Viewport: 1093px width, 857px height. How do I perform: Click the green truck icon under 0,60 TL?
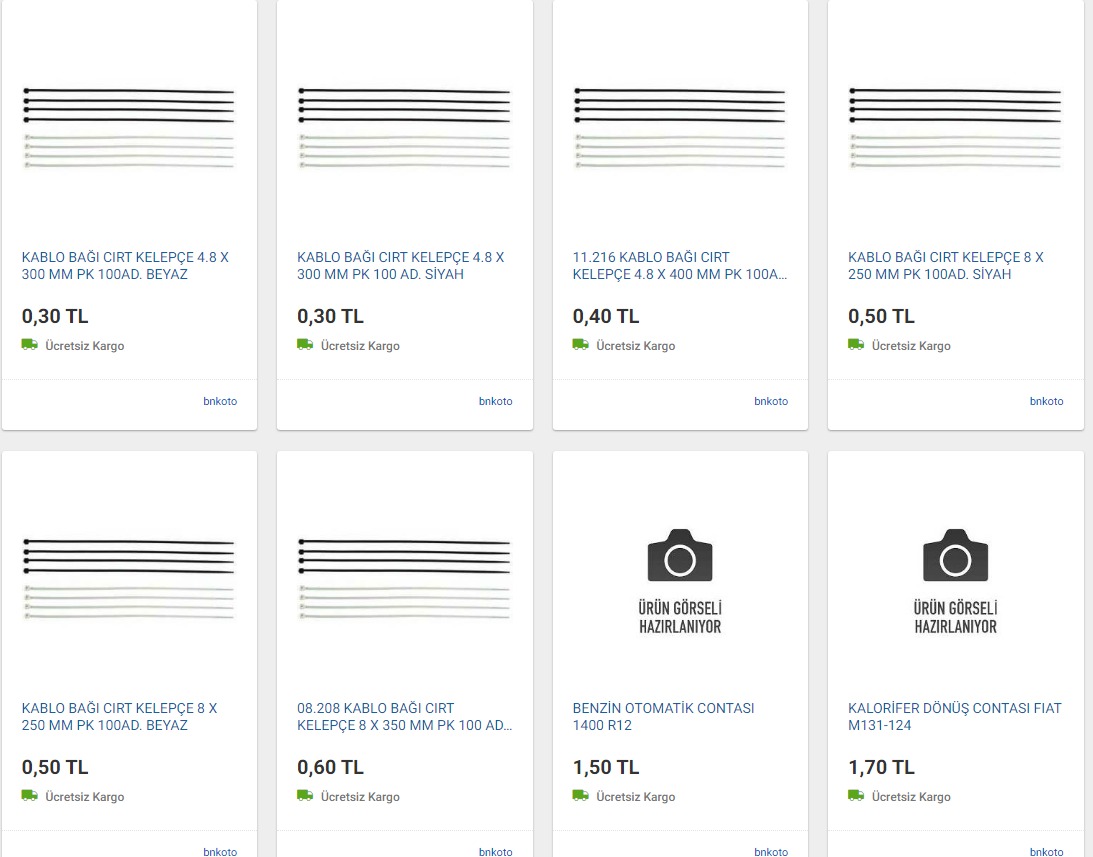[x=305, y=796]
